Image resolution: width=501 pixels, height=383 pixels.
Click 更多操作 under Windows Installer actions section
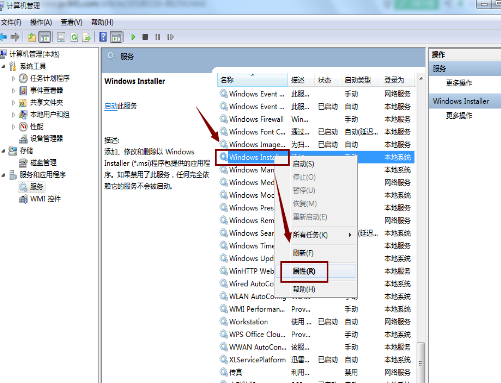coord(459,115)
